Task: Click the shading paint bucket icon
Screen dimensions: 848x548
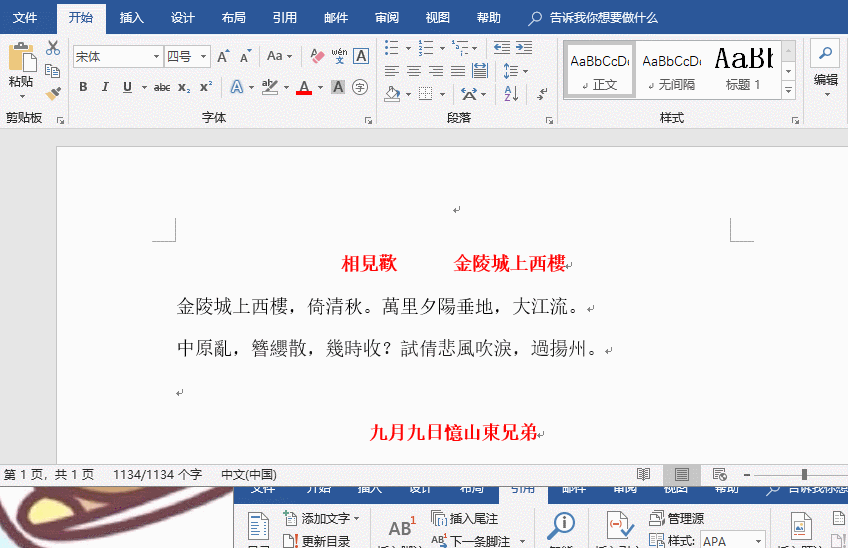Action: [393, 94]
